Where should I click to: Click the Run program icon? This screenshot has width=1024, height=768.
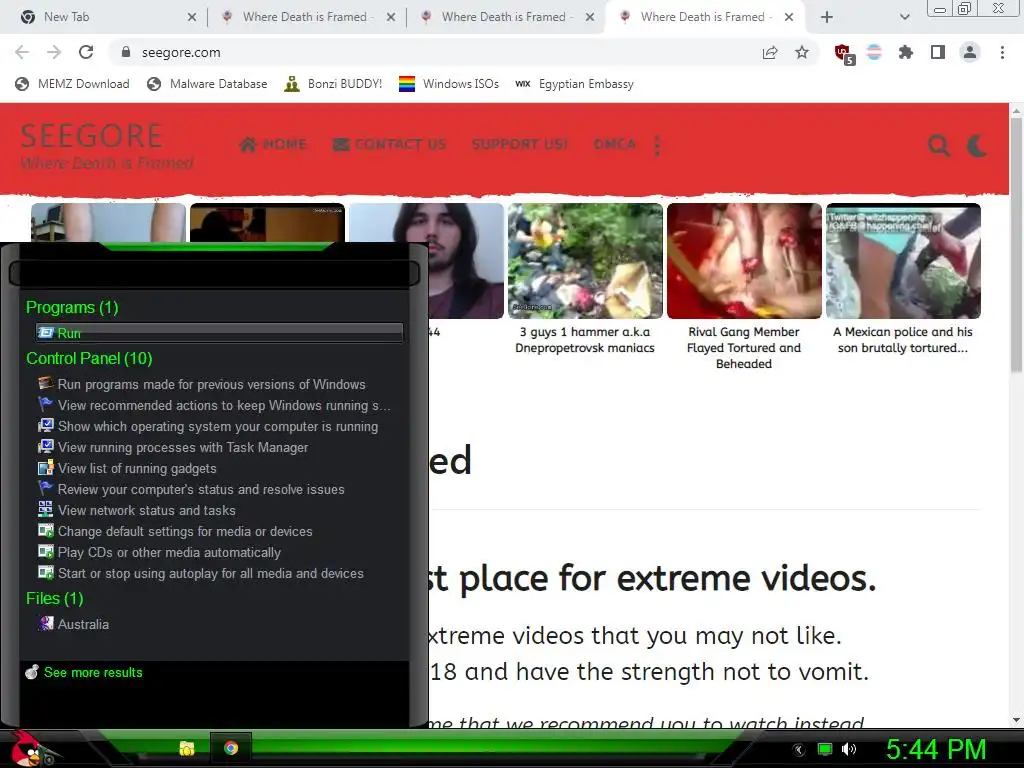click(46, 333)
